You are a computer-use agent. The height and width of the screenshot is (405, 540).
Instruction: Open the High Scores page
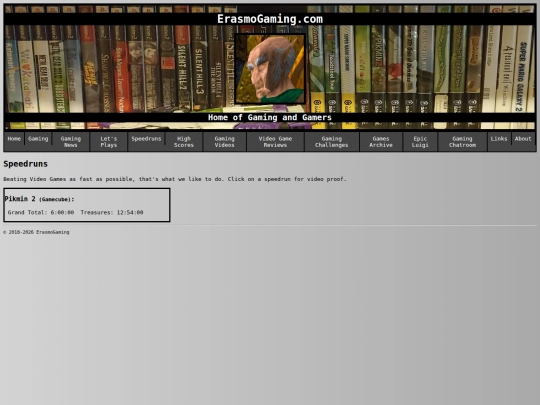coord(184,142)
